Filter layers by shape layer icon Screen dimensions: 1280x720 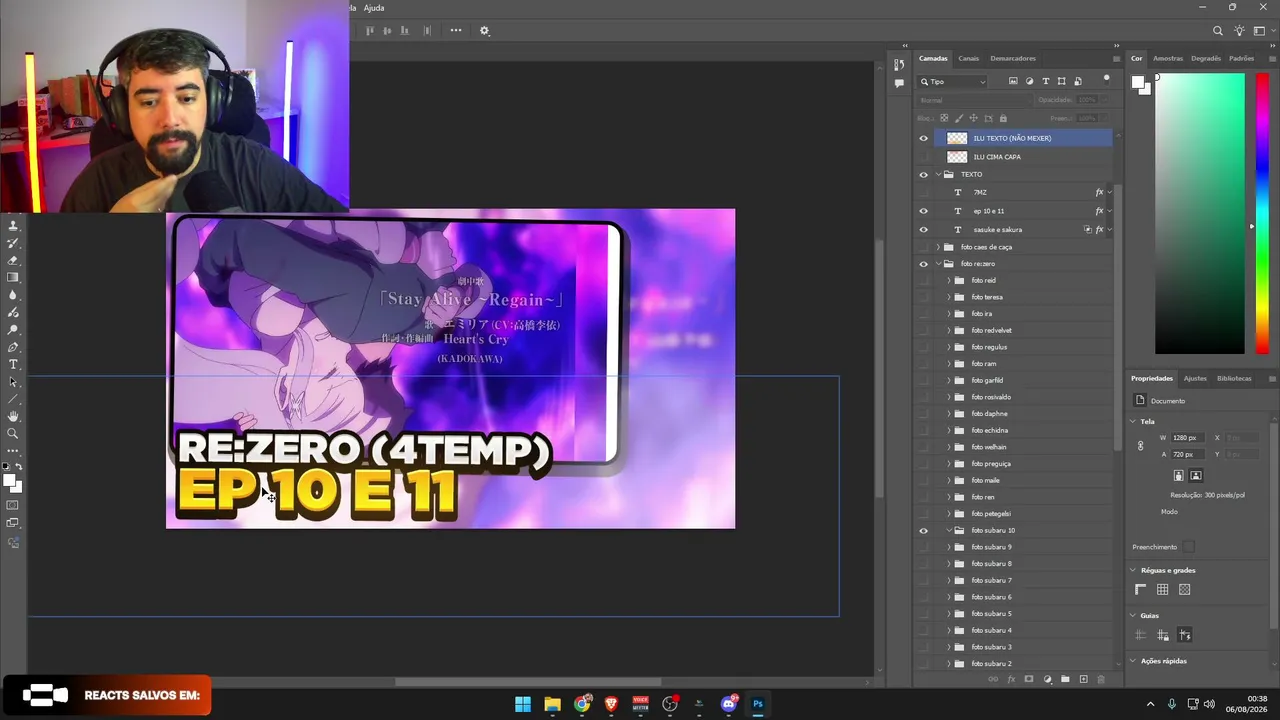(x=1061, y=81)
